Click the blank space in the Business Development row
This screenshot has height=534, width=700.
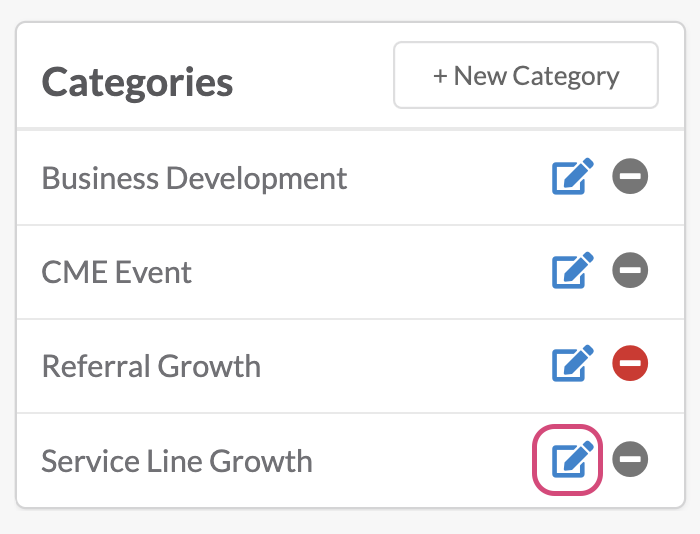pyautogui.click(x=446, y=178)
